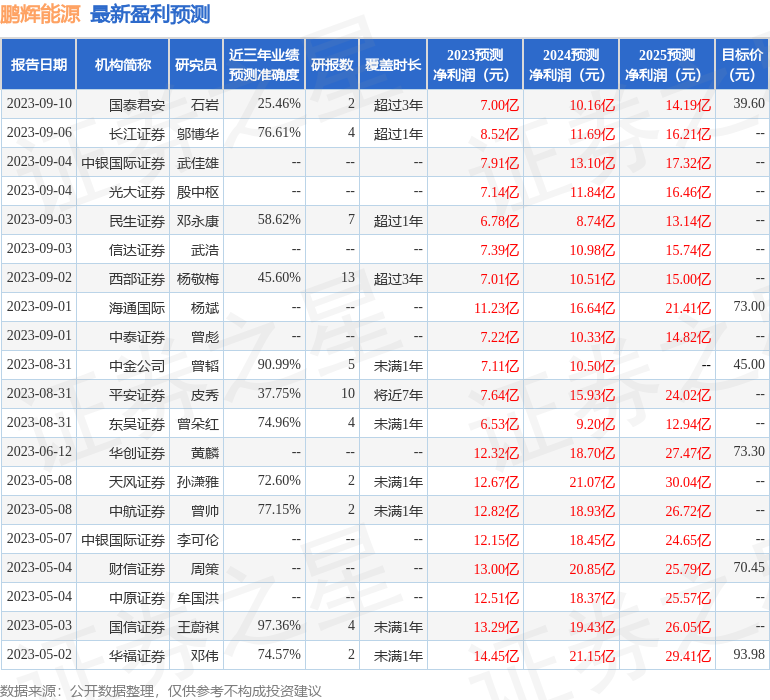Click accuracy value 25.46%

tap(279, 103)
